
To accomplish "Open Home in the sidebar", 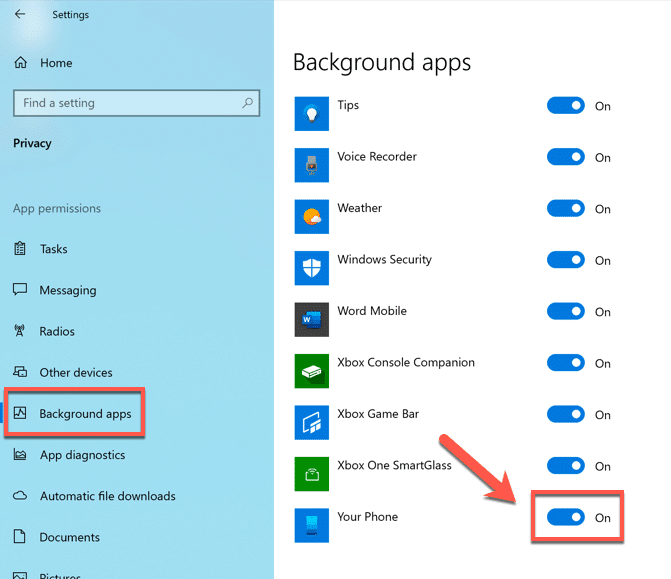I will [56, 63].
